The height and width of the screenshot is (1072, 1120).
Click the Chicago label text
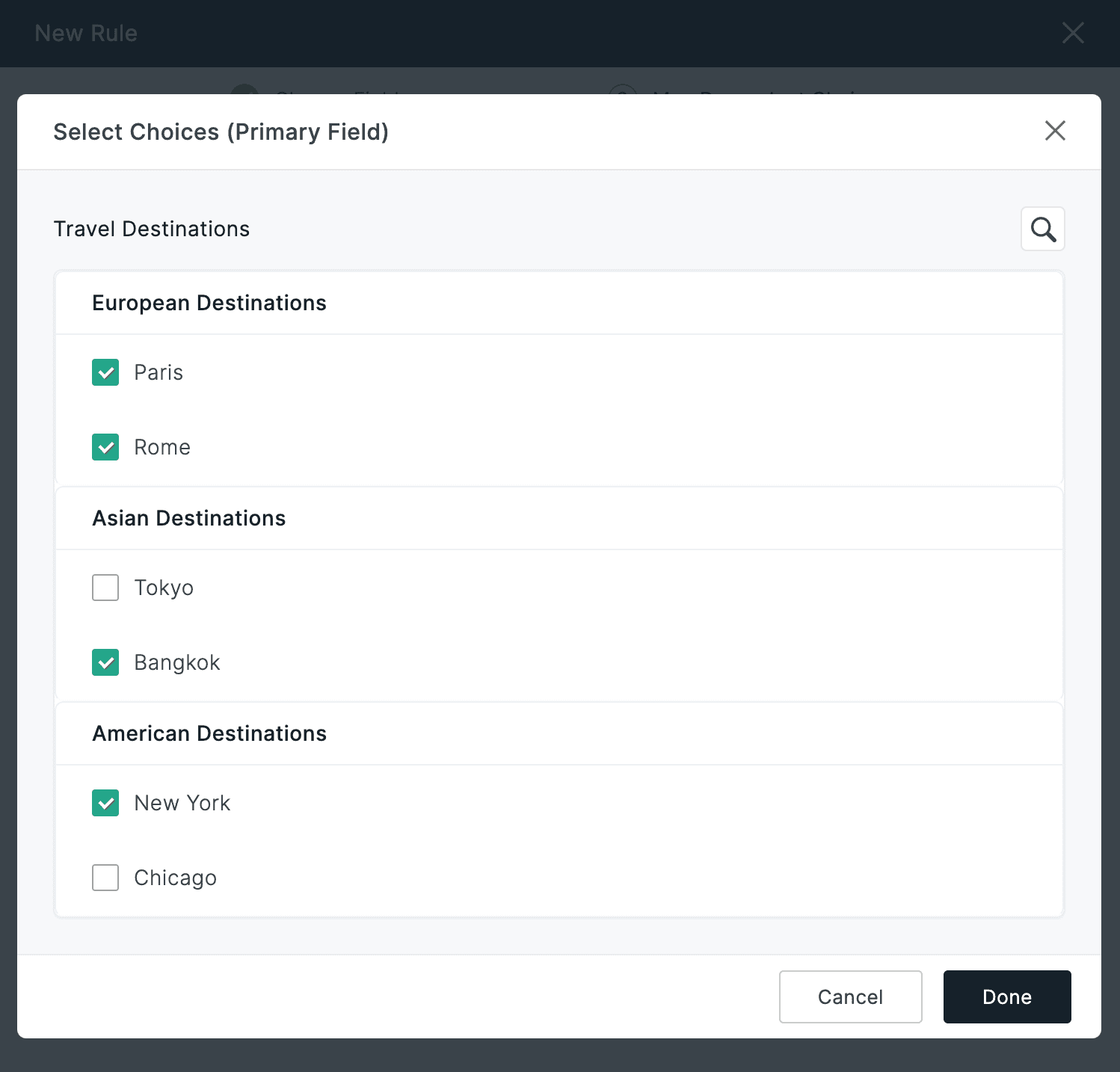[175, 878]
